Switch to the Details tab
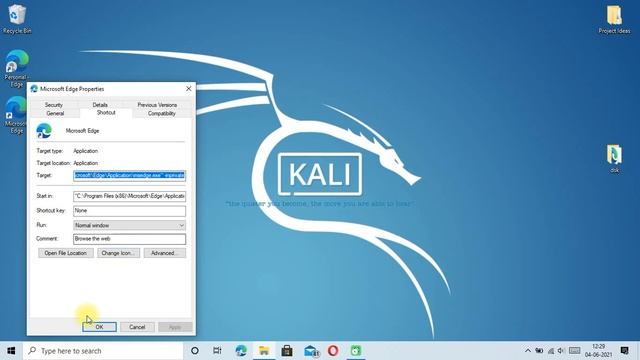 (100, 104)
